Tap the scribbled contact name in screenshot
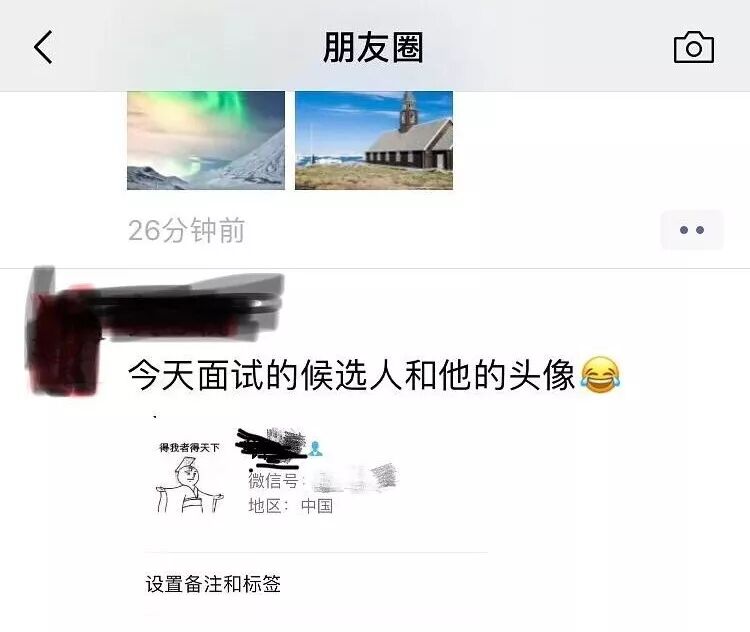 pyautogui.click(x=272, y=447)
